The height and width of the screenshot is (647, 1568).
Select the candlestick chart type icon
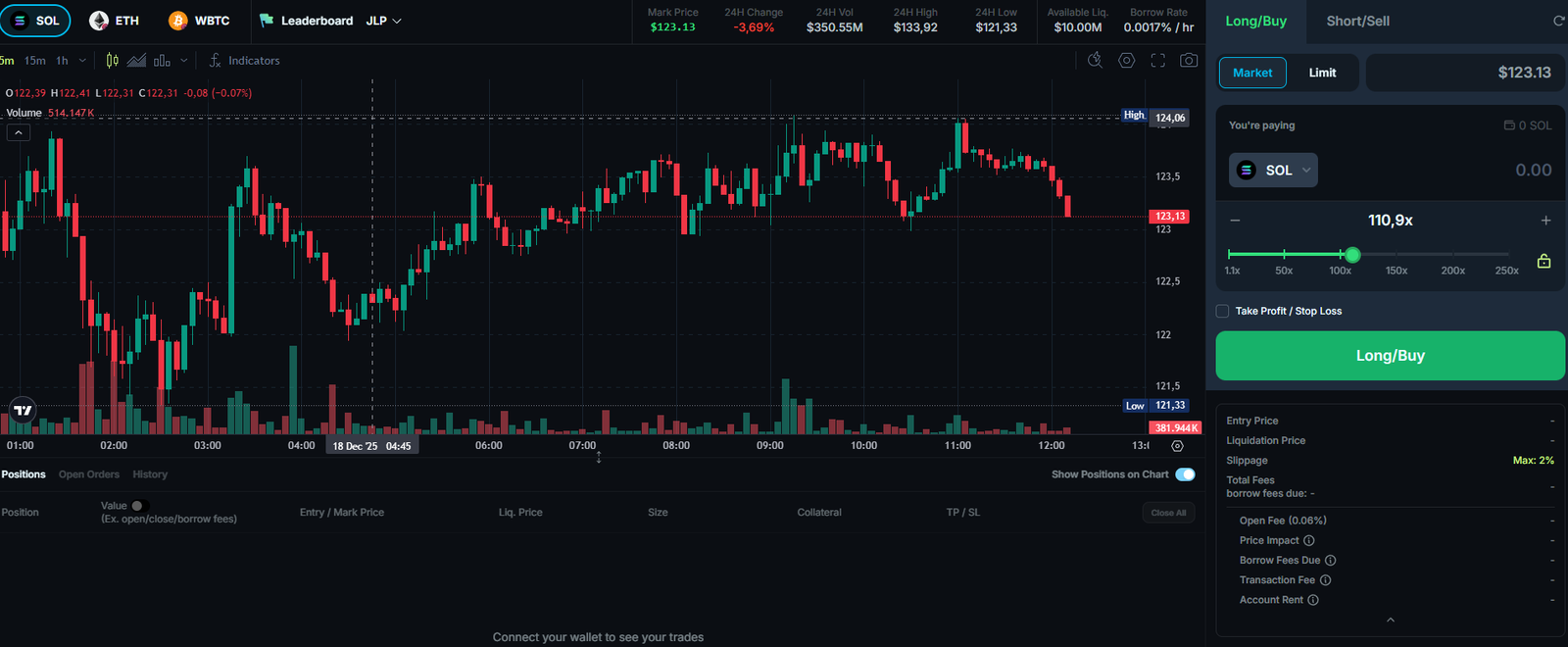coord(112,61)
